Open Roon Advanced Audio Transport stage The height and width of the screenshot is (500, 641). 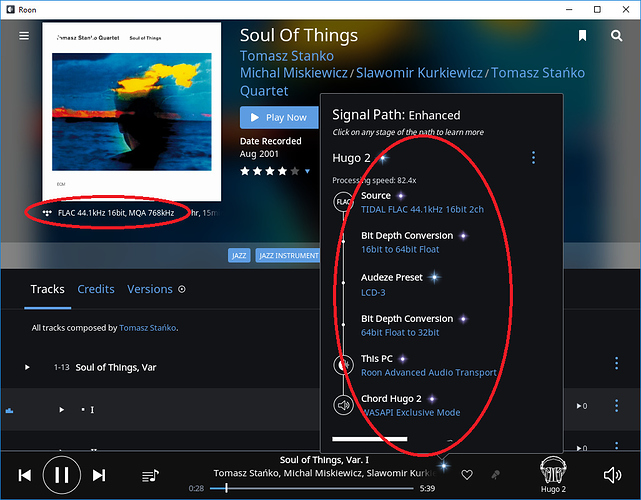pyautogui.click(x=429, y=372)
